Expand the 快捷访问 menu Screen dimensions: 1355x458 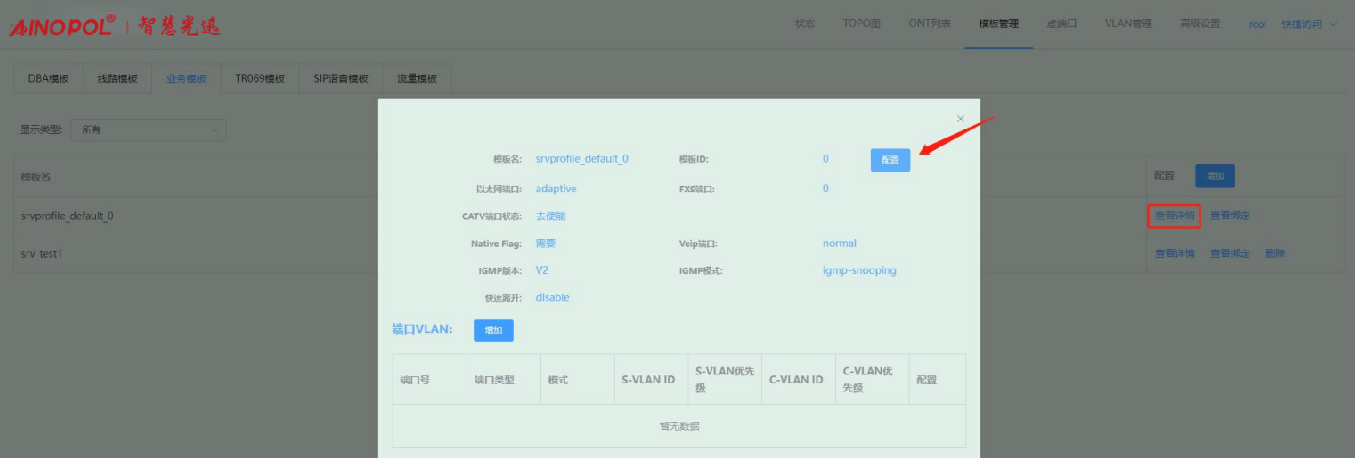(1308, 24)
